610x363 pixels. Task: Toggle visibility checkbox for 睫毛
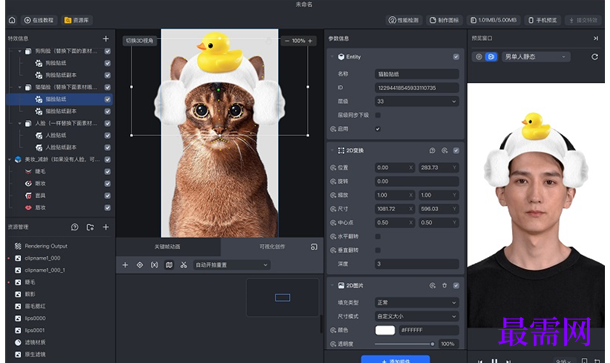coord(107,172)
